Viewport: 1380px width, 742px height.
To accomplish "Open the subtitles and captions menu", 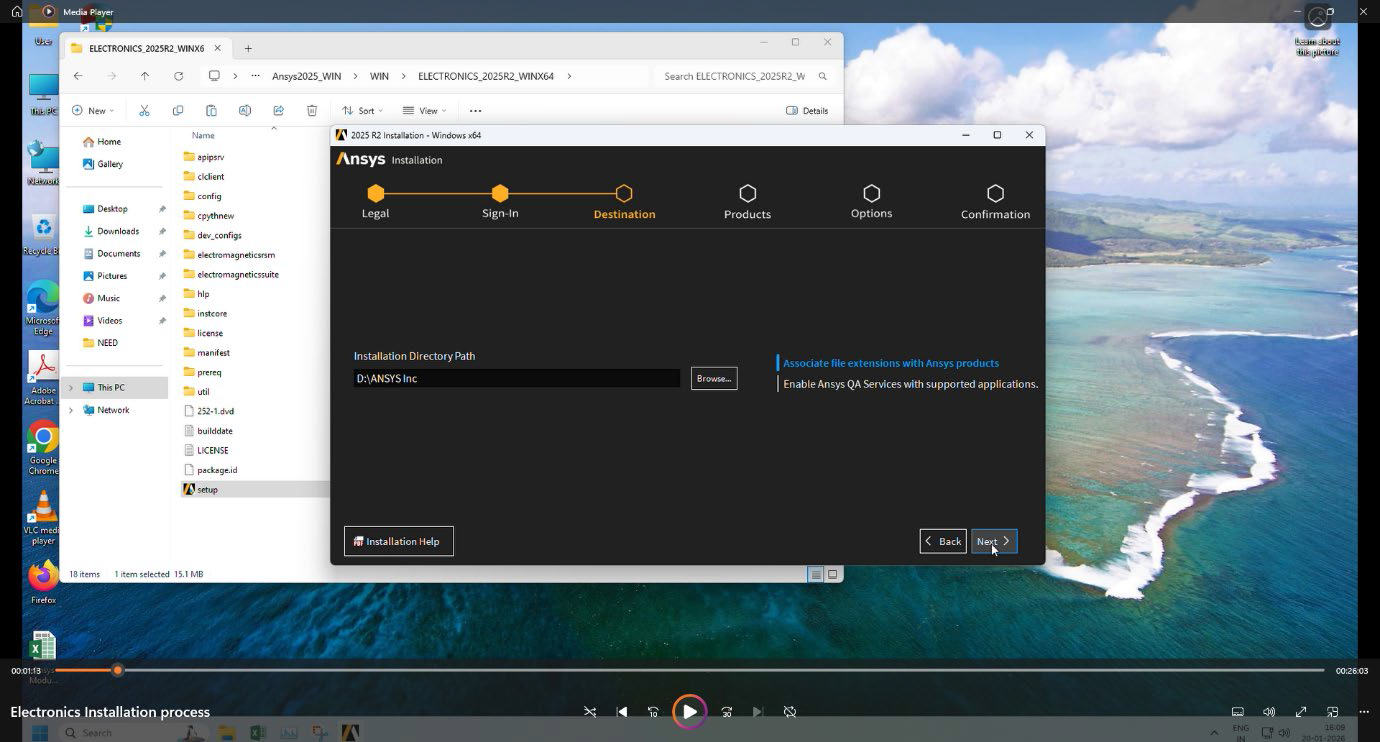I will coord(1238,712).
